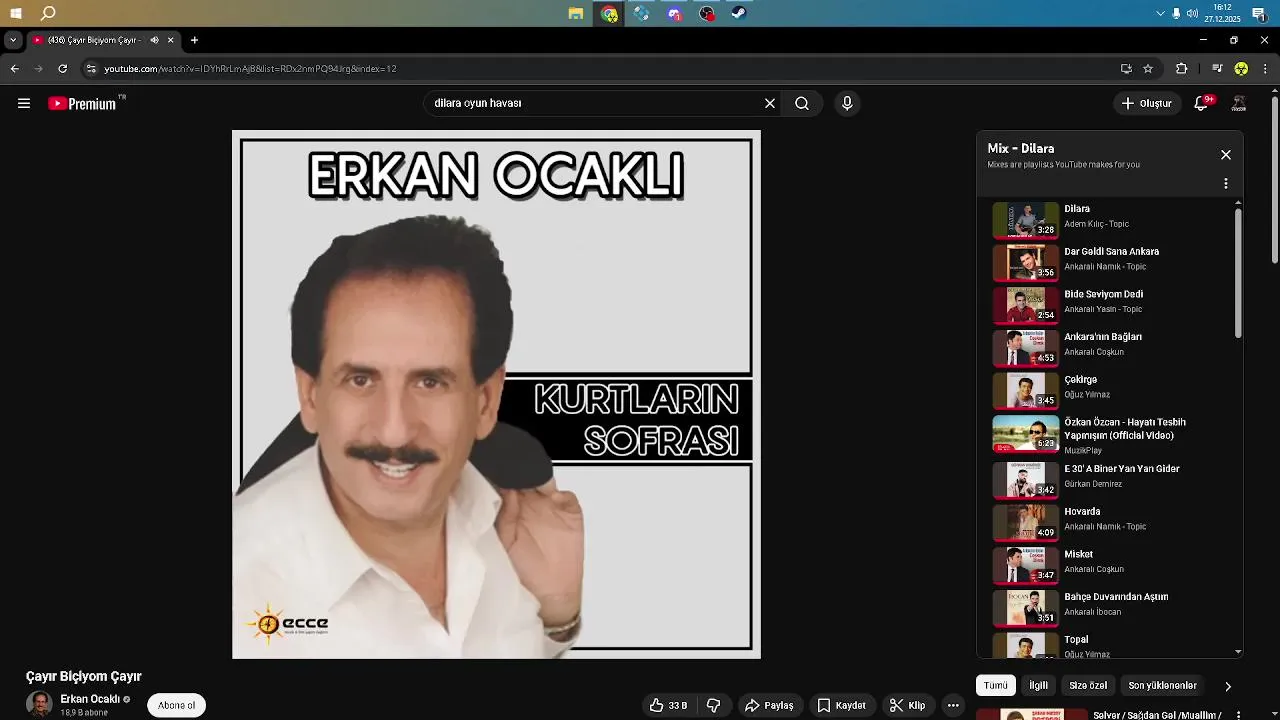Show hidden system tray icons
The height and width of the screenshot is (720, 1280).
[x=1160, y=13]
